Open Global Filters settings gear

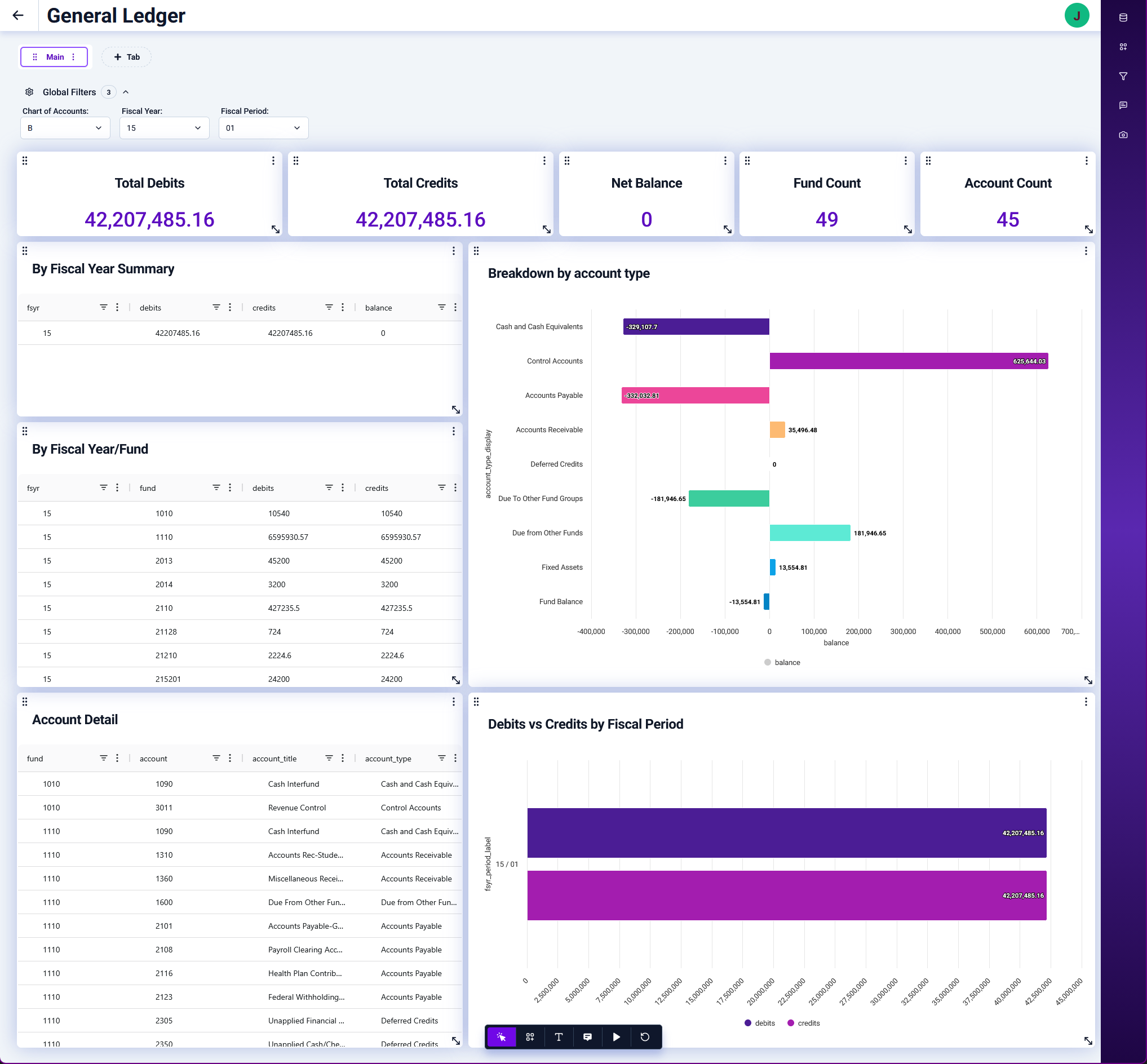pos(29,92)
